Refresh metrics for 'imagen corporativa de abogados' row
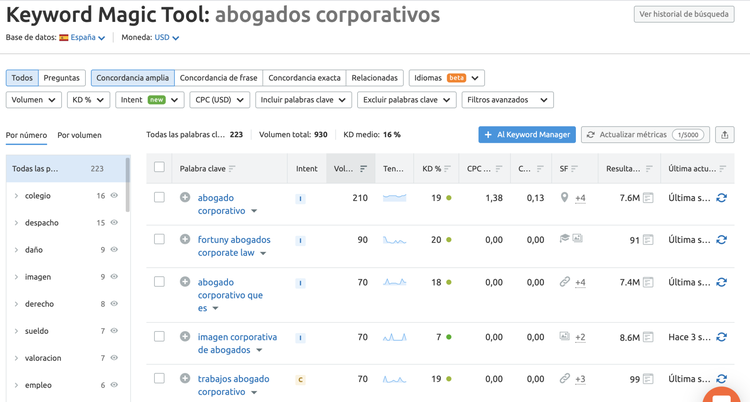 tap(721, 337)
